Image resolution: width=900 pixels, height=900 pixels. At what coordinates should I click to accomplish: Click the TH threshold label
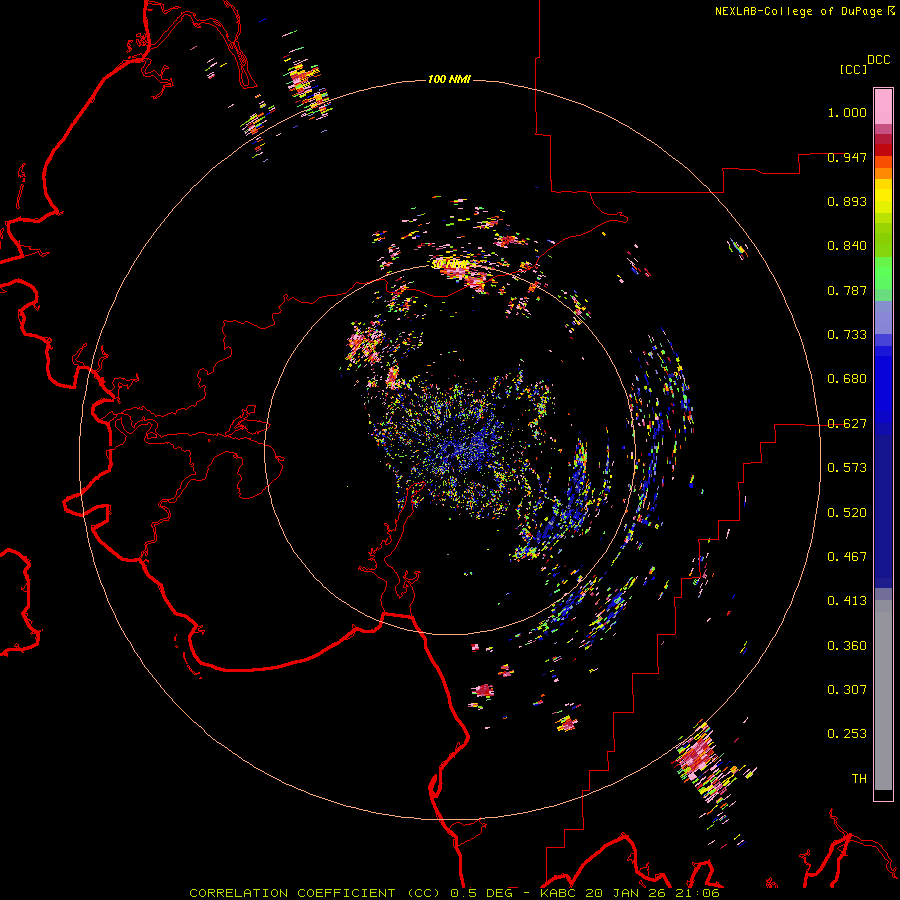[x=859, y=779]
